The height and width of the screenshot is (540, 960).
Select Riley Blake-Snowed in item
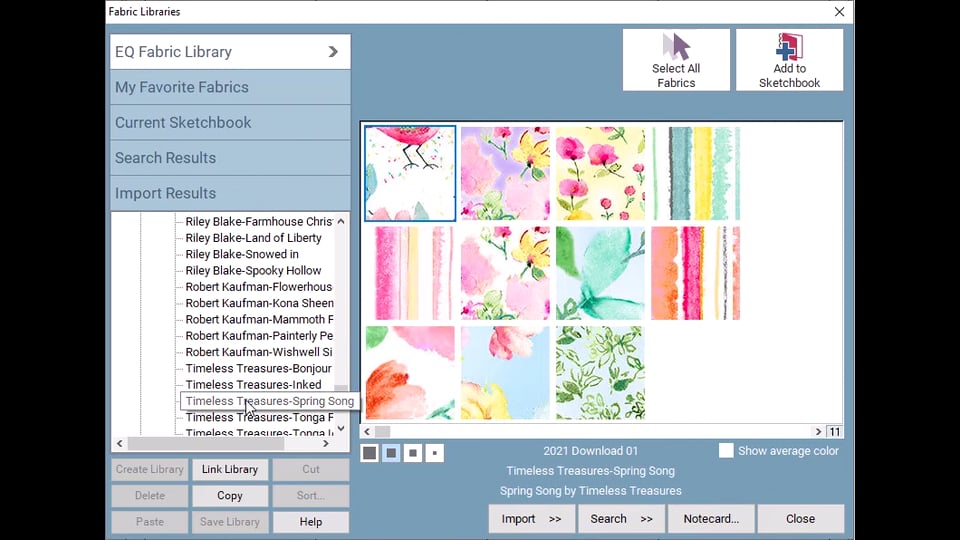pyautogui.click(x=242, y=254)
